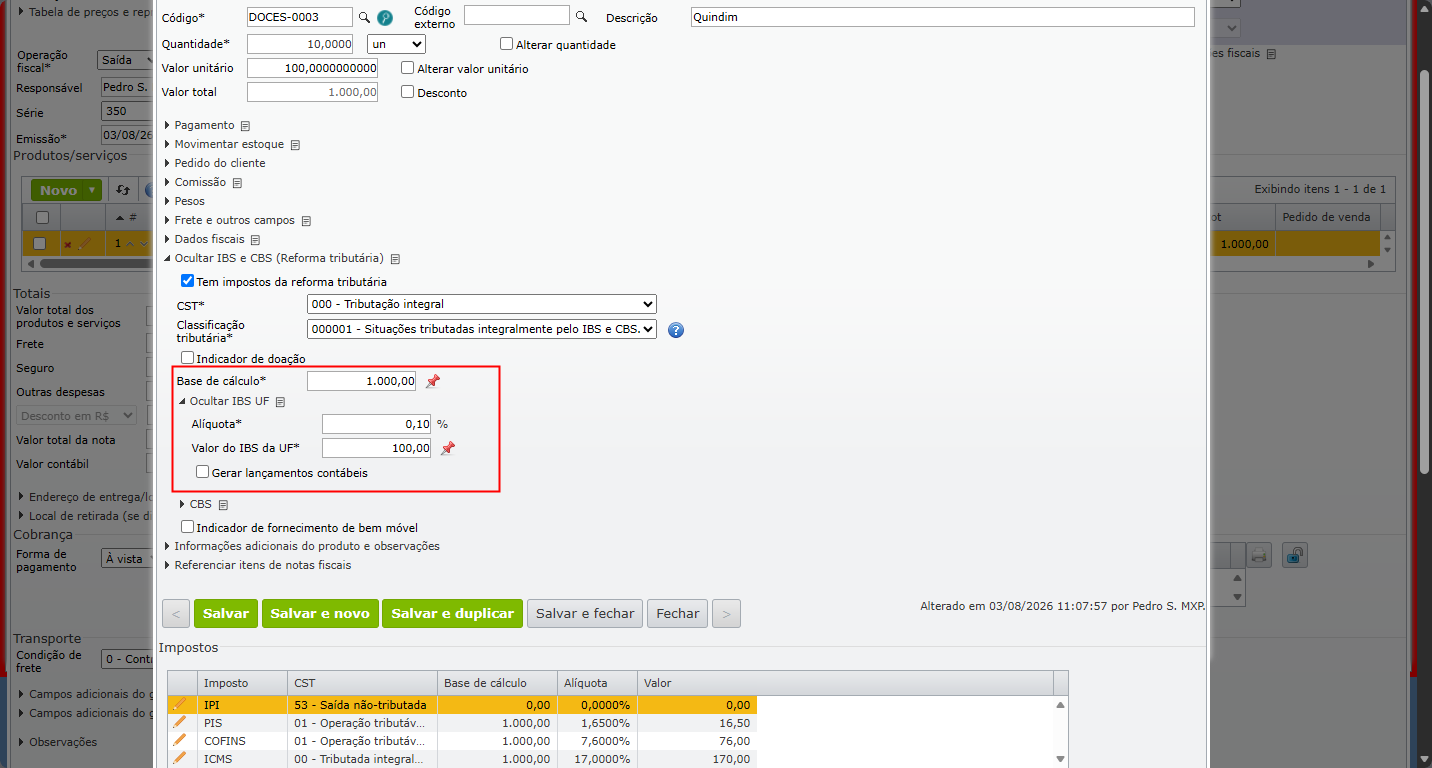The height and width of the screenshot is (768, 1432).
Task: Check the background product row 1 checkbox
Action: coord(40,243)
